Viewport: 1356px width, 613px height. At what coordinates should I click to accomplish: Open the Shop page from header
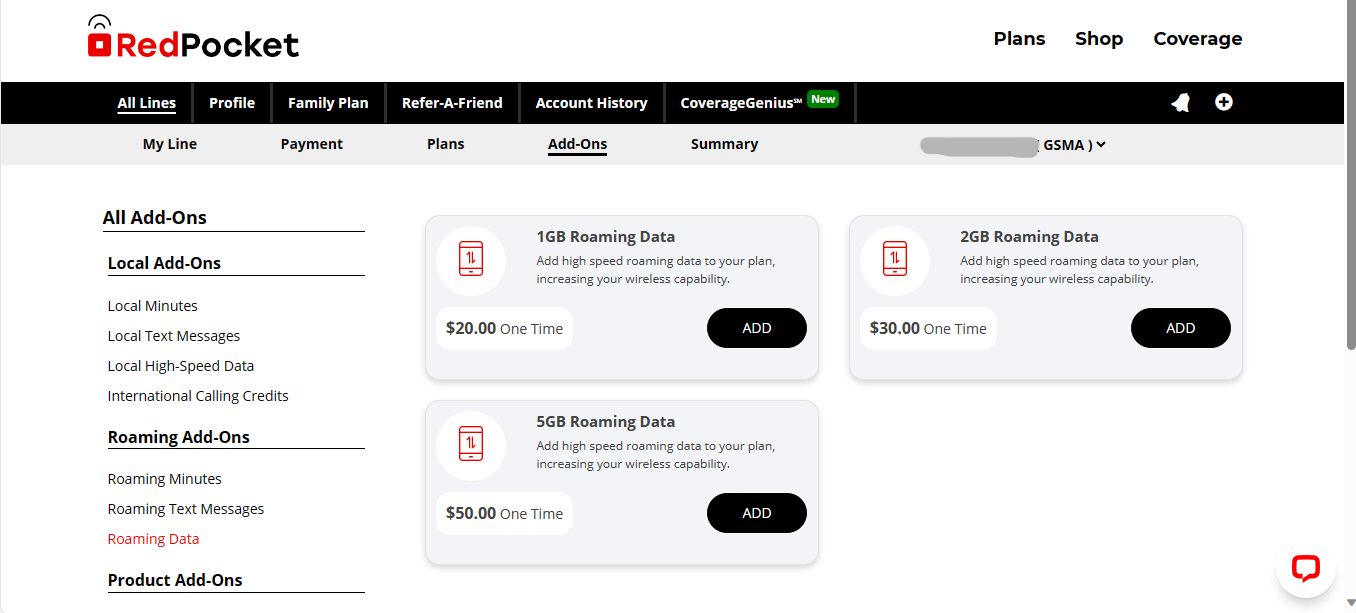pyautogui.click(x=1099, y=39)
